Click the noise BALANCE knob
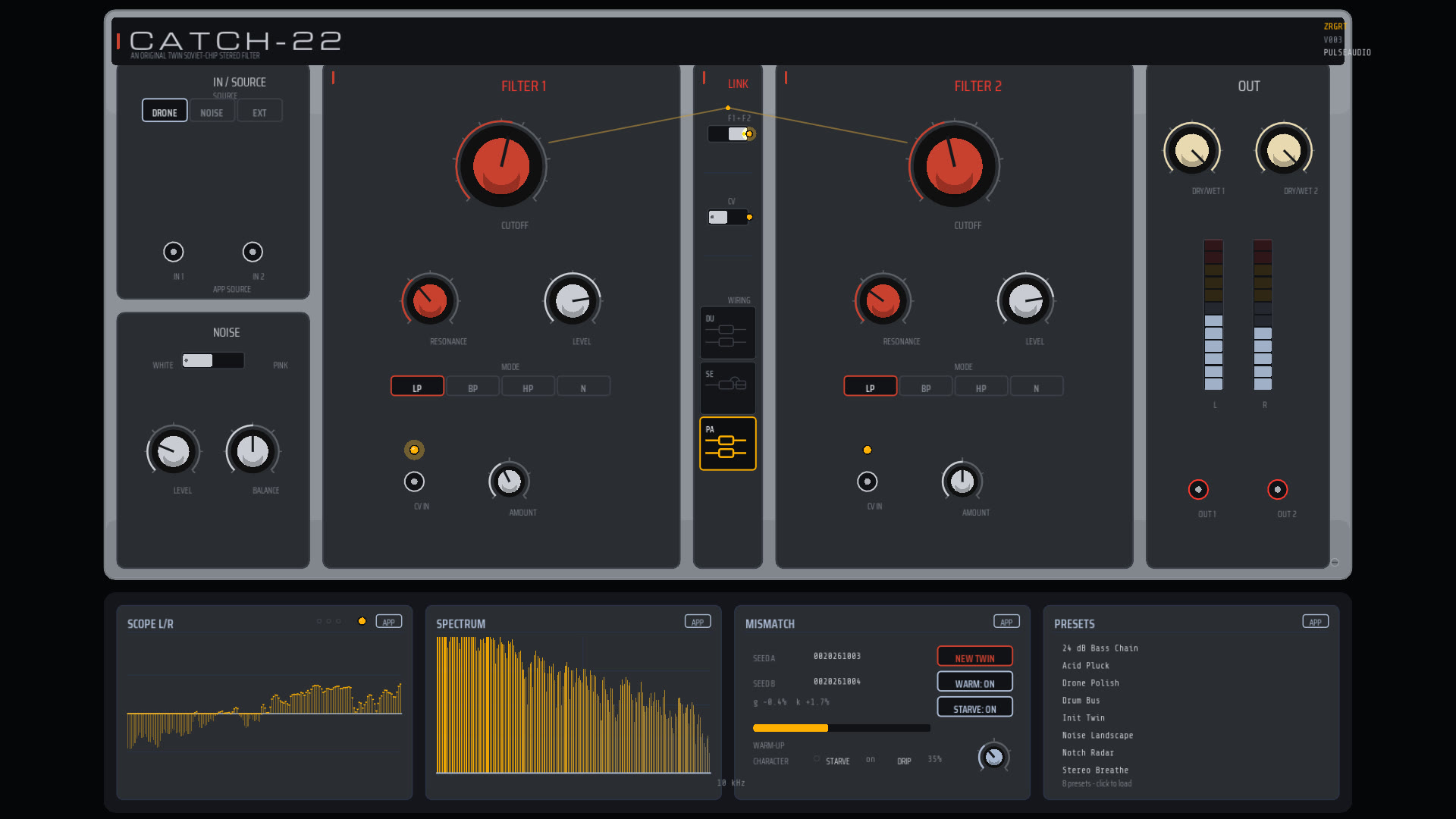Screen dimensions: 1456x819 253,451
